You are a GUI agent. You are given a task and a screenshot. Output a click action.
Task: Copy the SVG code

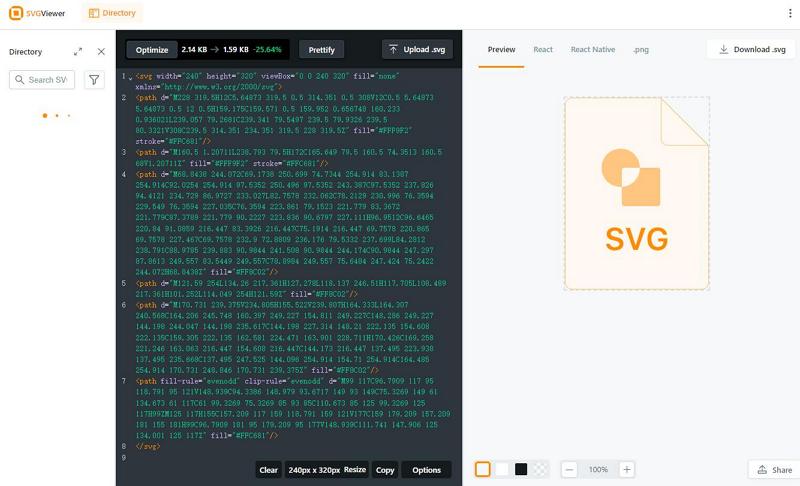coord(385,470)
